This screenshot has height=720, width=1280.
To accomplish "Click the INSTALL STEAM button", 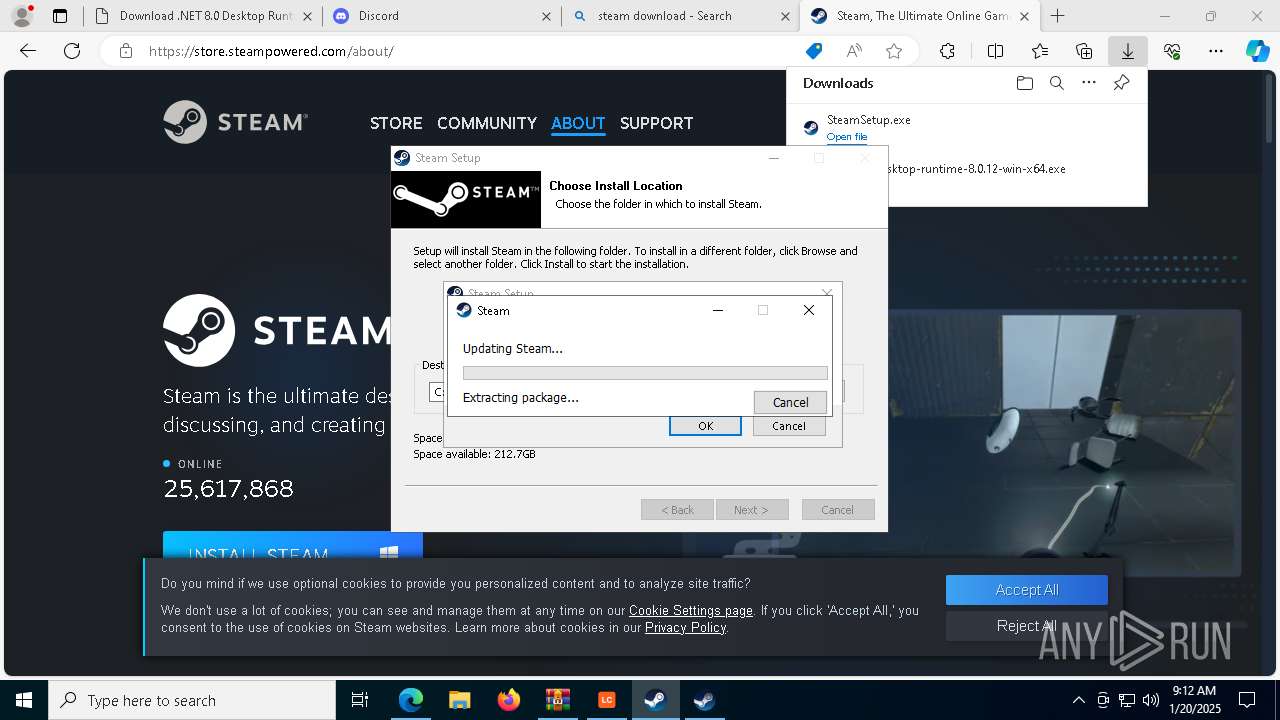I will (293, 545).
